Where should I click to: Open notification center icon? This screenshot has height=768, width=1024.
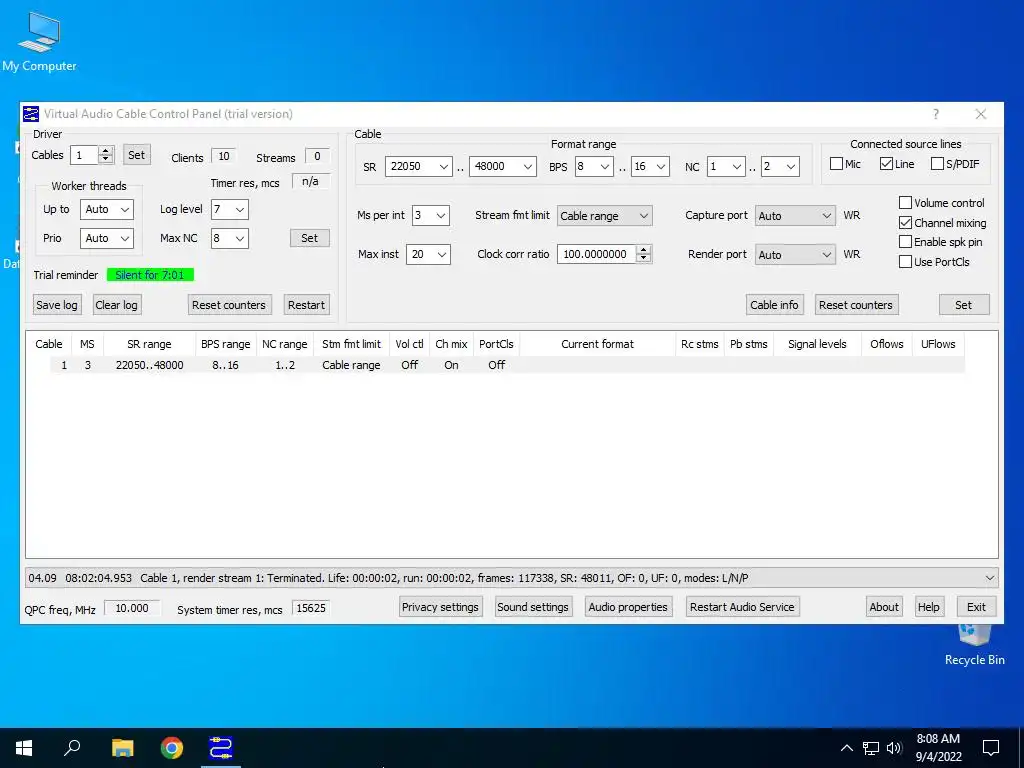(x=991, y=748)
